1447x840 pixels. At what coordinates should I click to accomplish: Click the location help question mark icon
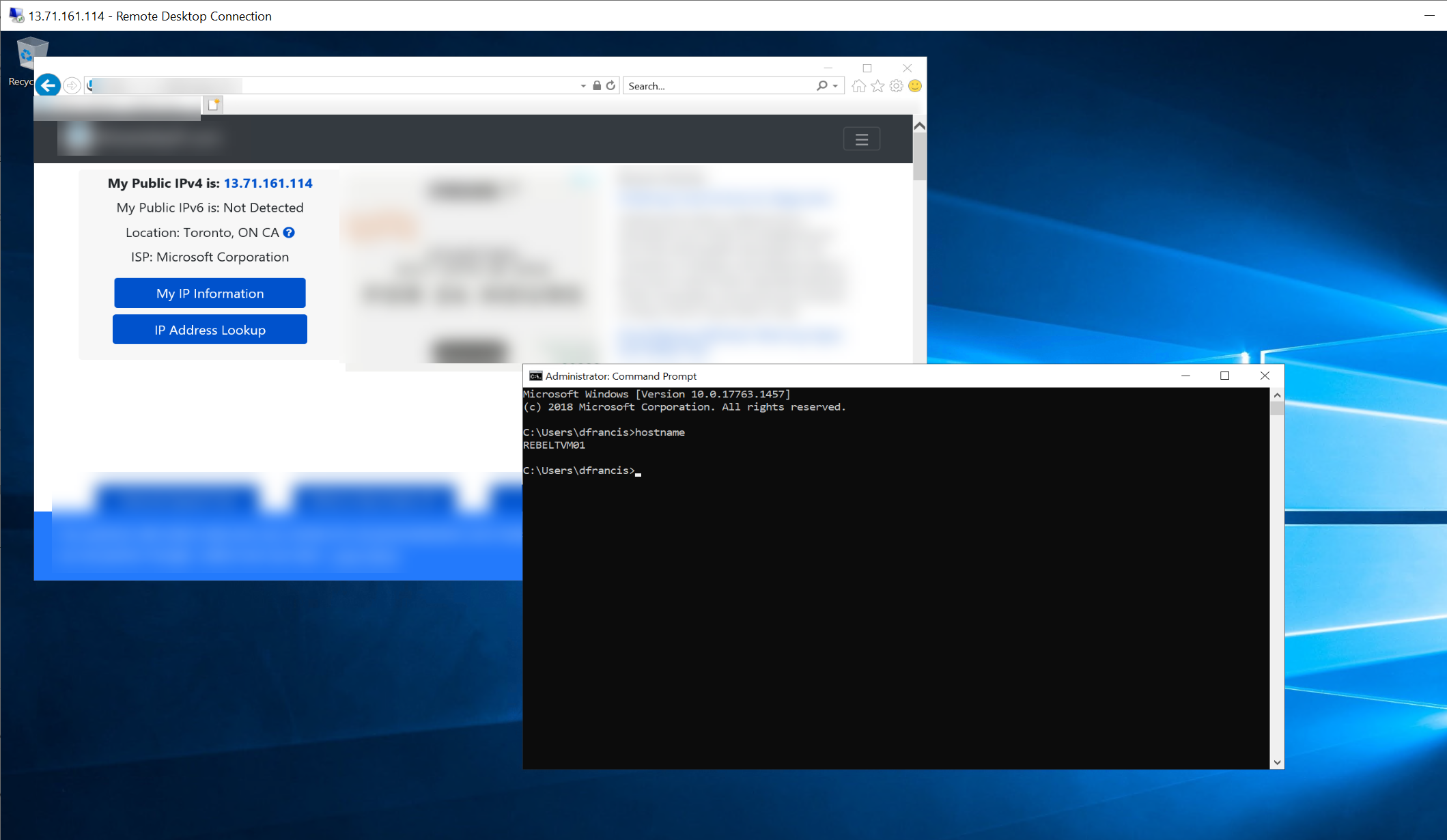[x=289, y=233]
